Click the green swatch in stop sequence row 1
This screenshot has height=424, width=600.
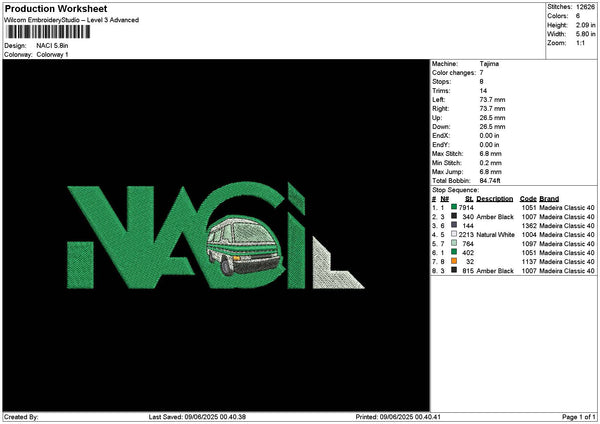(454, 207)
